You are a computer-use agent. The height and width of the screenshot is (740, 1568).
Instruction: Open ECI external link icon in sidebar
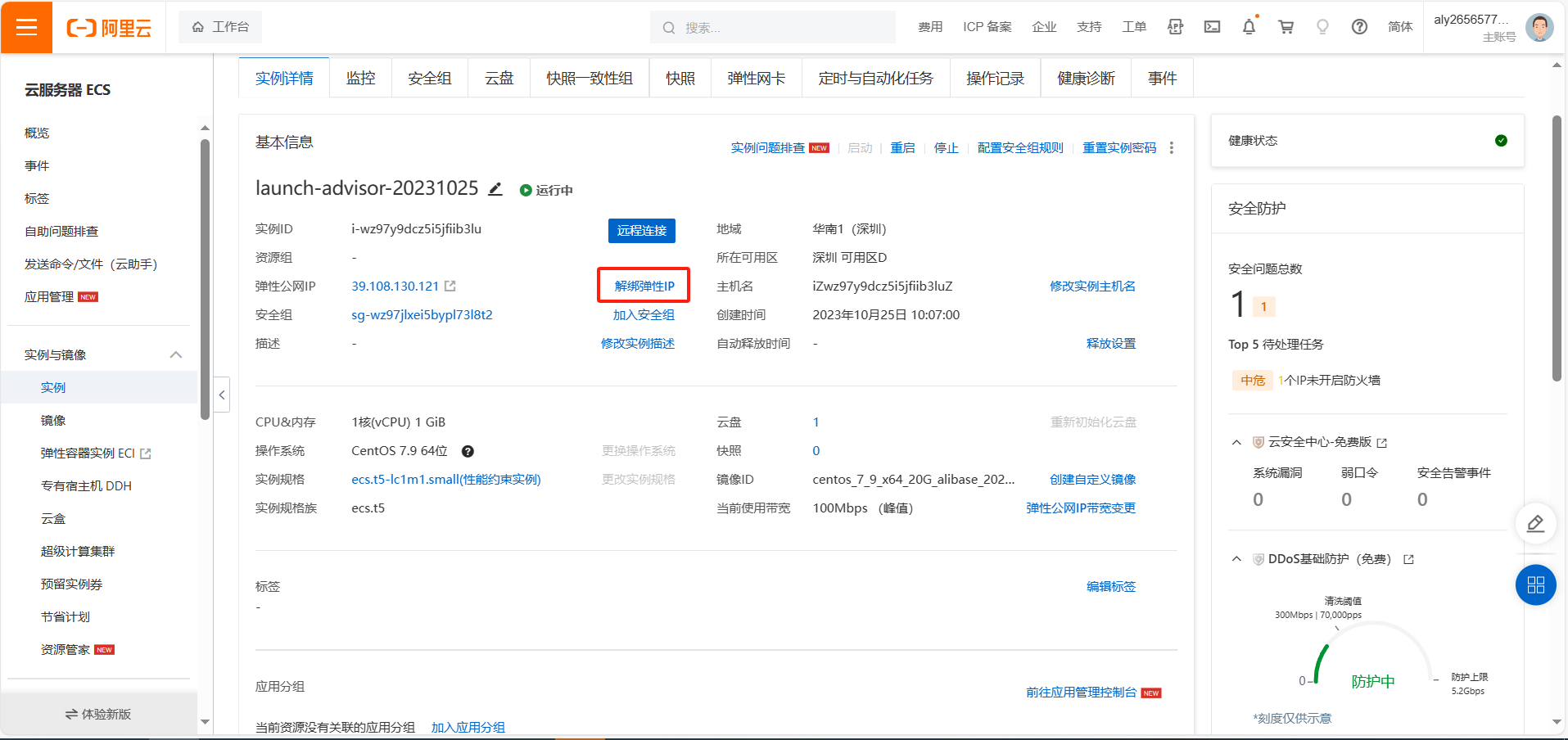coord(146,453)
